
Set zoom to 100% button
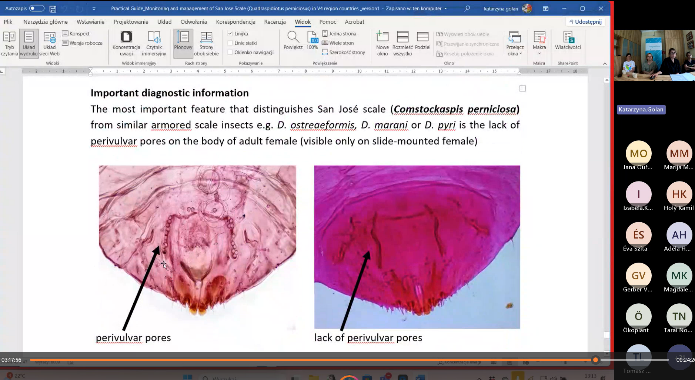(312, 40)
